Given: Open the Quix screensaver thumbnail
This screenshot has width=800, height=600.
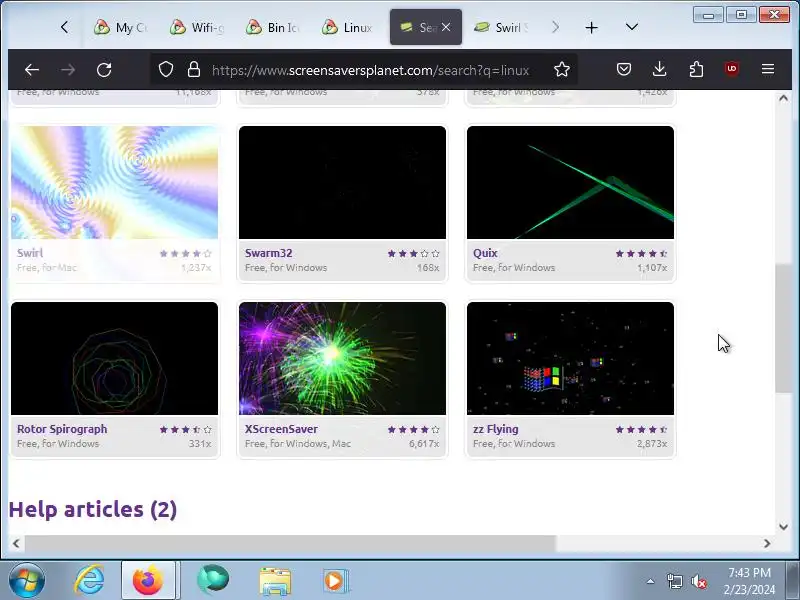Looking at the screenshot, I should tap(570, 182).
